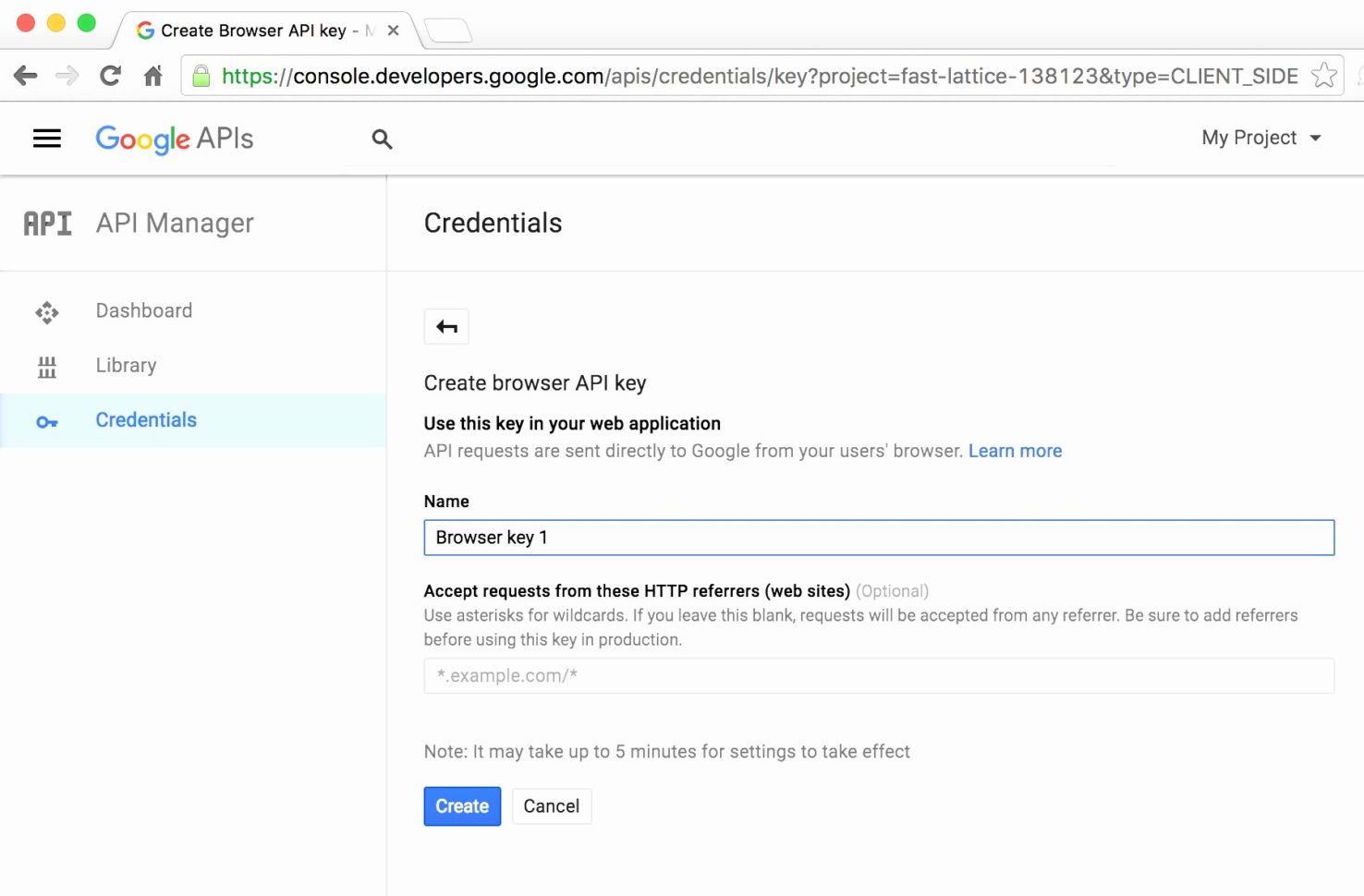Click the HTTP referrers input field

click(x=878, y=675)
